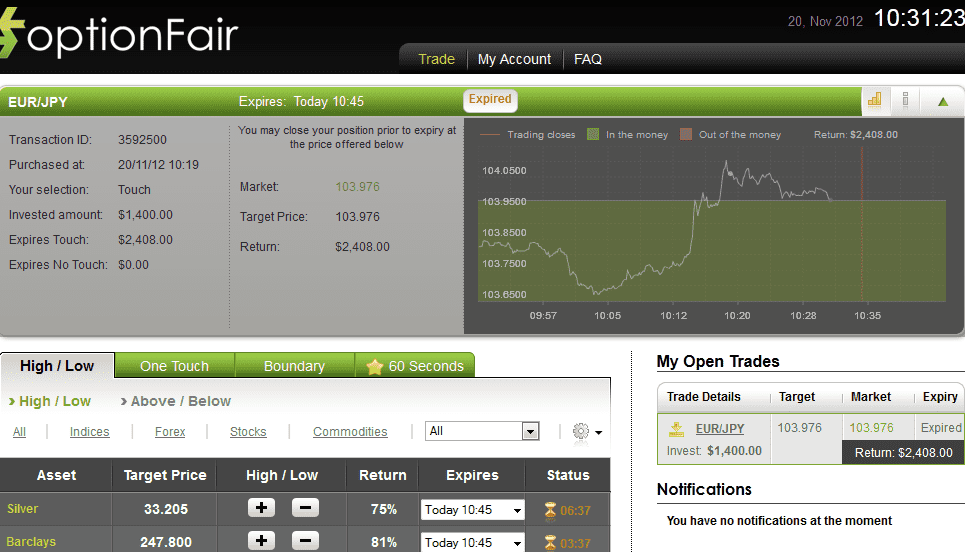
Task: Click the Expires column header
Action: (472, 475)
